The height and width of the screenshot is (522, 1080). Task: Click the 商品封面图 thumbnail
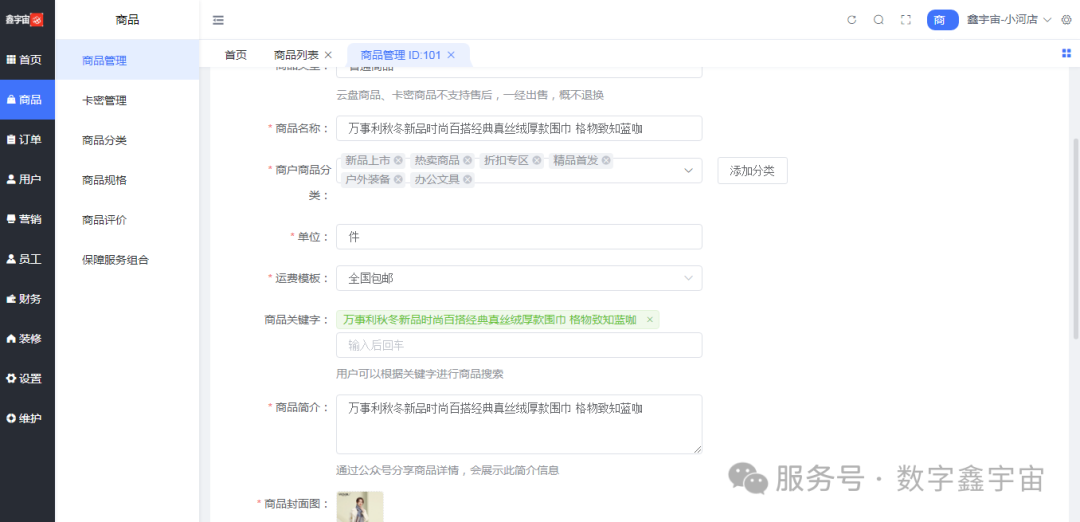click(x=360, y=507)
